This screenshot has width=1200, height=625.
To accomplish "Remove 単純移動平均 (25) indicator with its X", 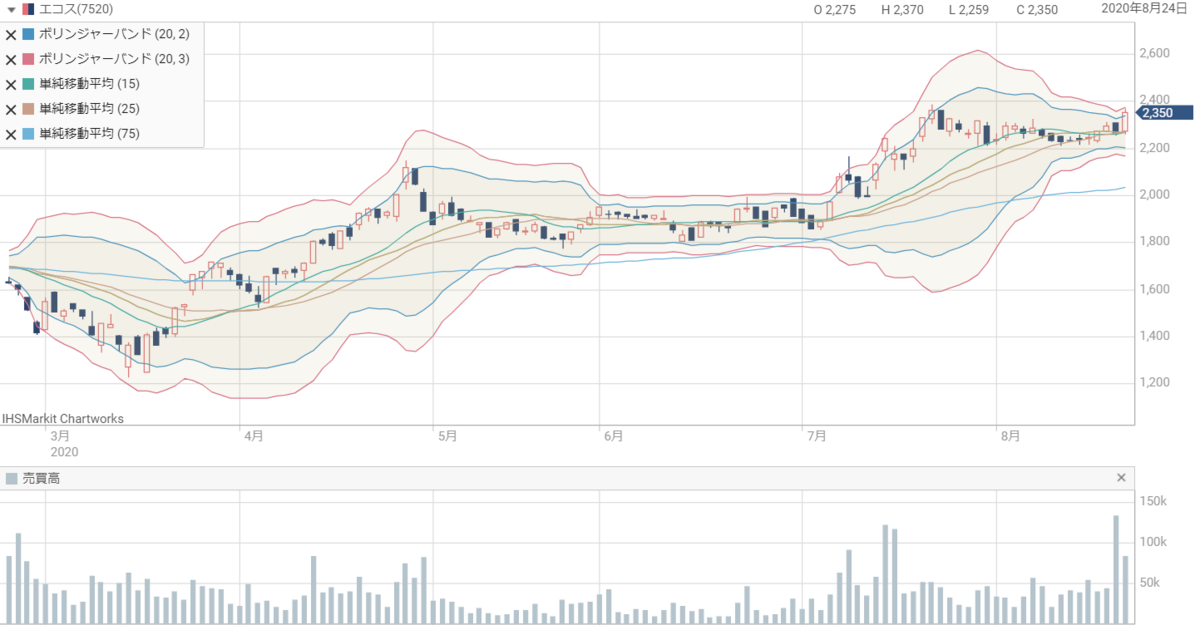I will 11,110.
